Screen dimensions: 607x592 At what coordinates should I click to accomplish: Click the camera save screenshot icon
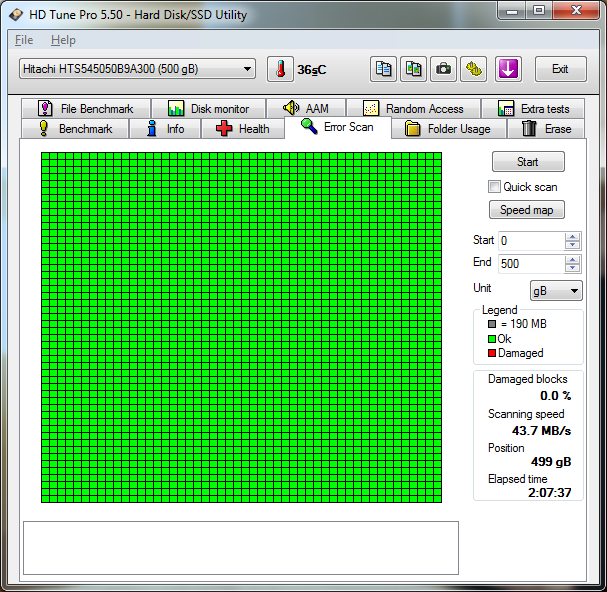pyautogui.click(x=443, y=69)
